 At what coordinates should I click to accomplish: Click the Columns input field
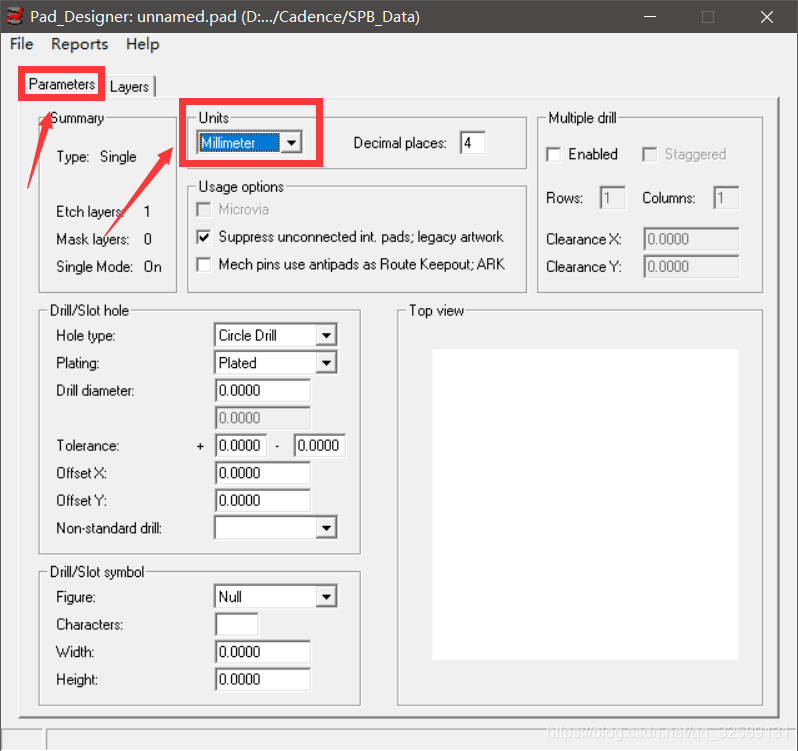tap(726, 198)
